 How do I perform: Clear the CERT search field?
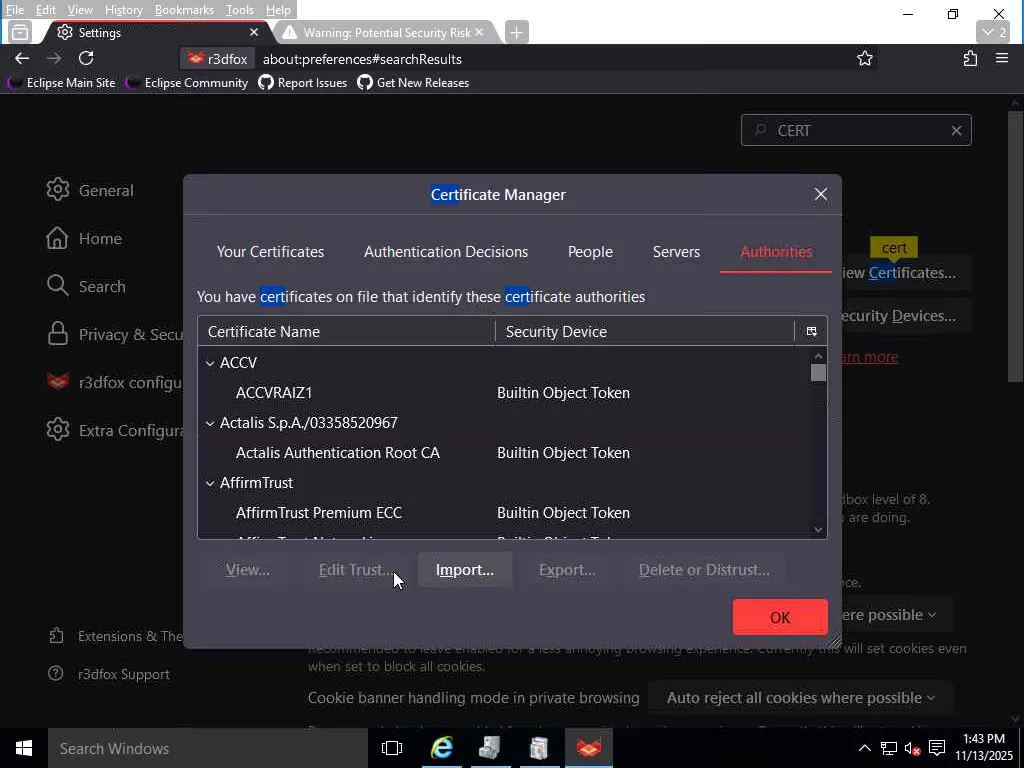[956, 131]
